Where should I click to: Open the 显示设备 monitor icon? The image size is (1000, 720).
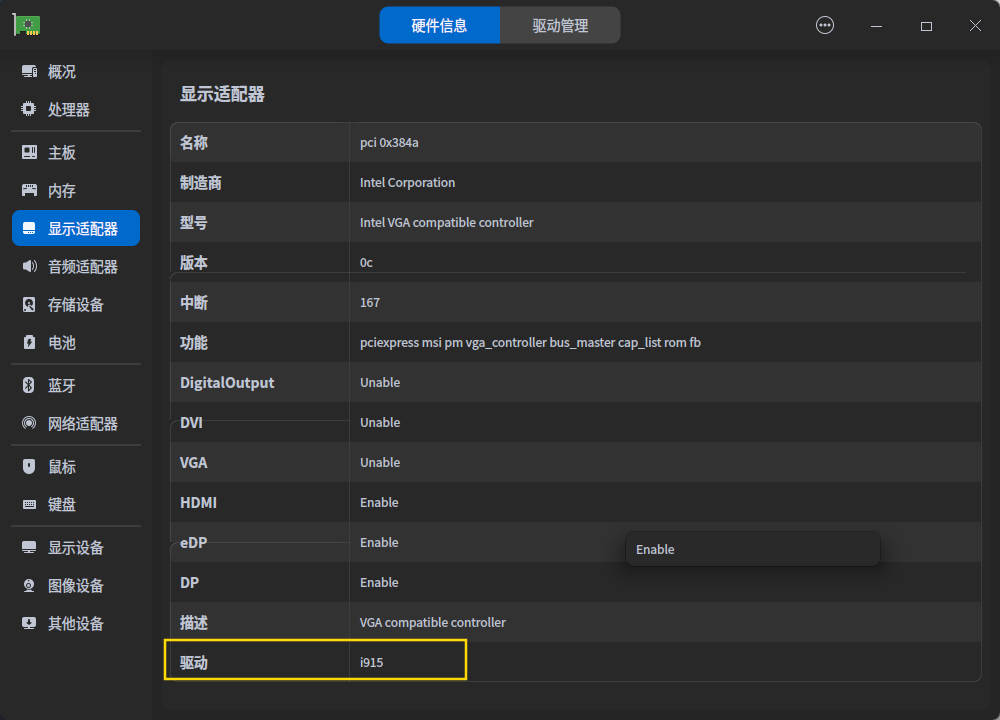29,547
